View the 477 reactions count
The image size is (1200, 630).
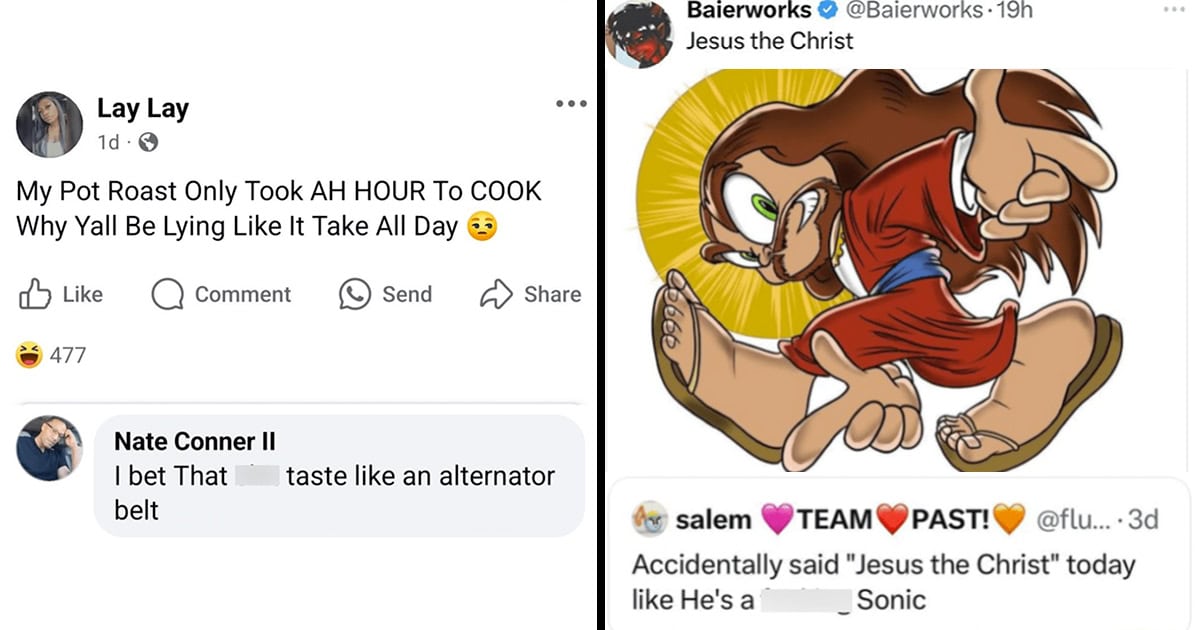(67, 355)
